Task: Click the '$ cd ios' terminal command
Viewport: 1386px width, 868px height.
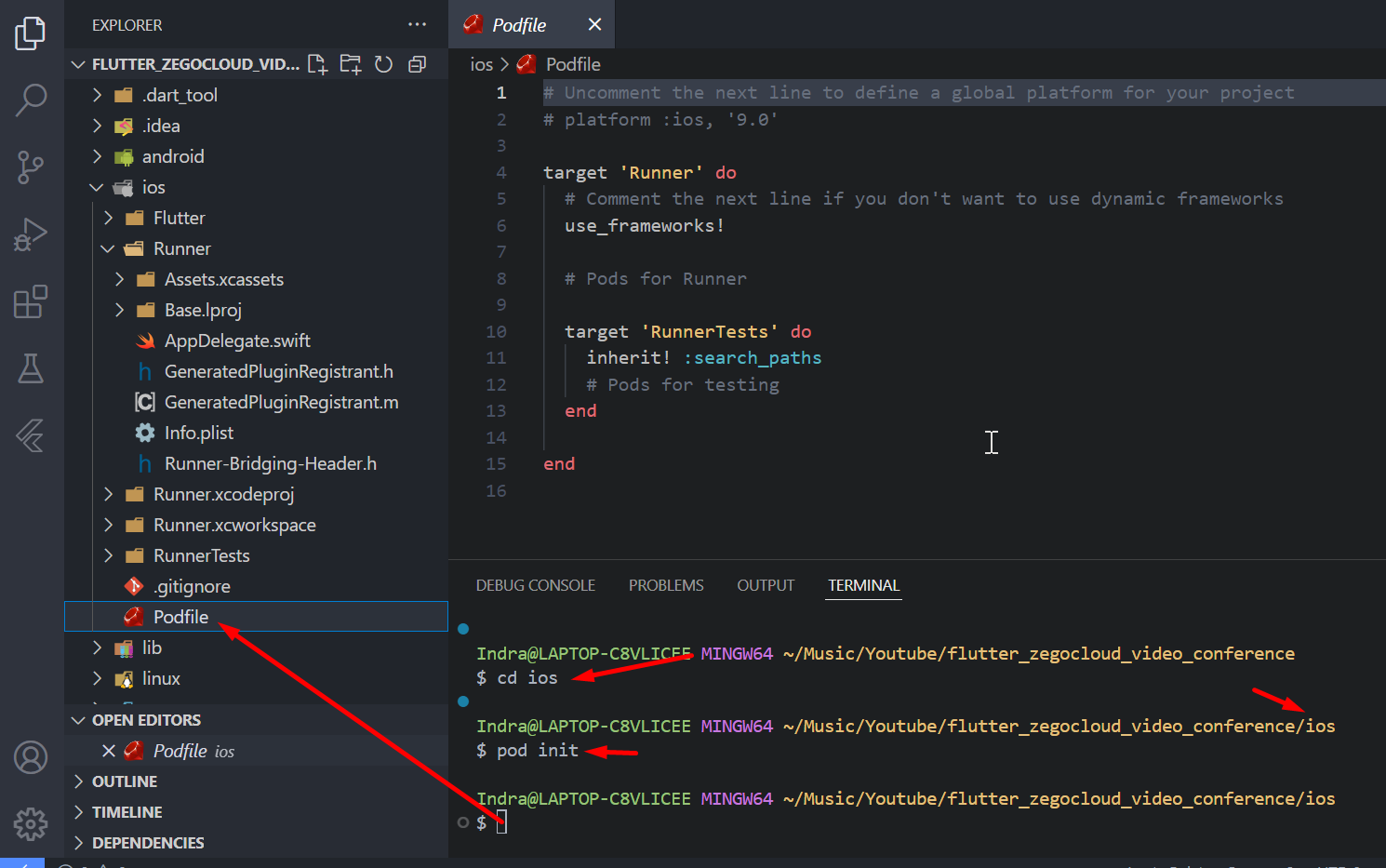Action: (517, 677)
